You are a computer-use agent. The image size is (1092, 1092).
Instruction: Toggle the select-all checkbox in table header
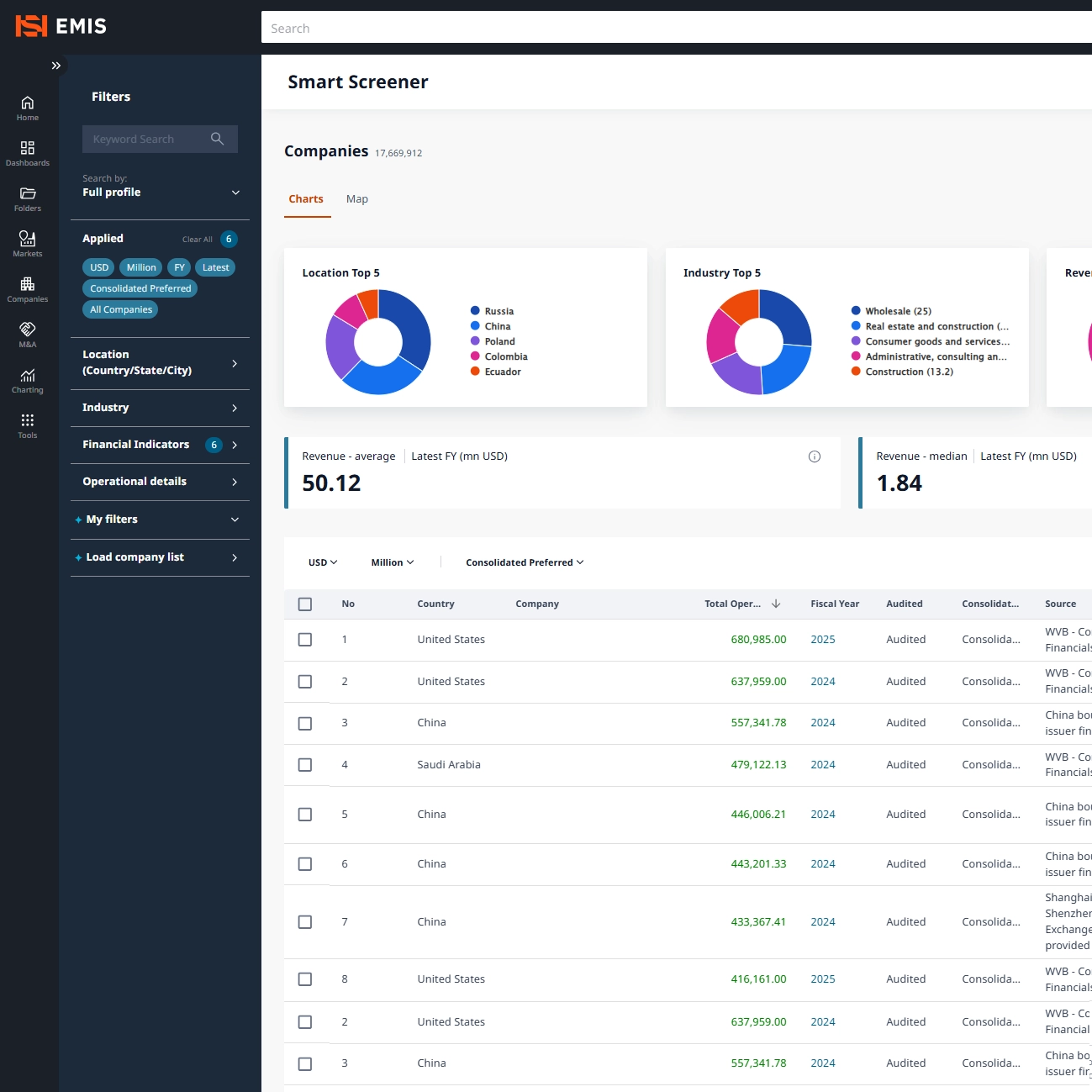coord(305,604)
